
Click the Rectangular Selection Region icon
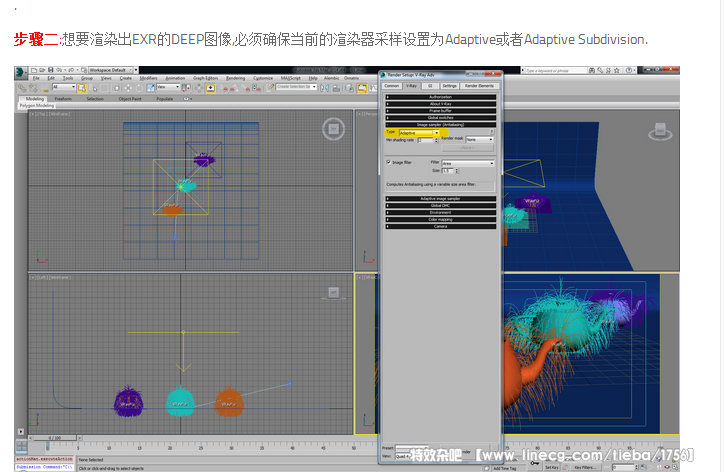(104, 88)
